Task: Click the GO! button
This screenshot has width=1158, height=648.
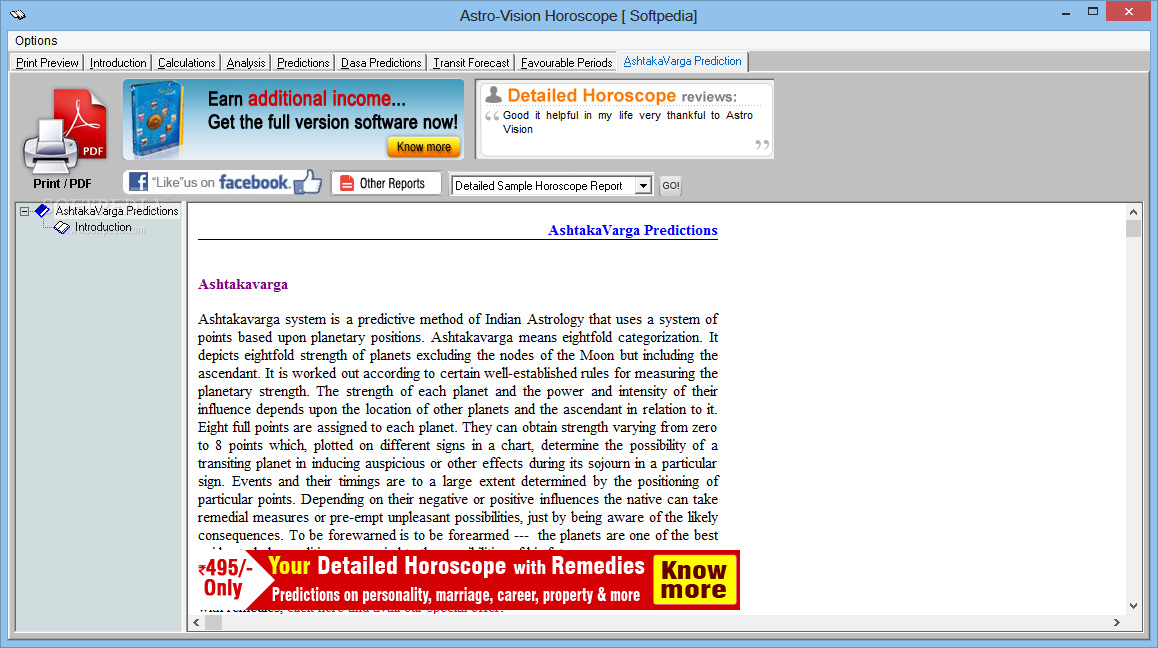Action: click(x=671, y=185)
